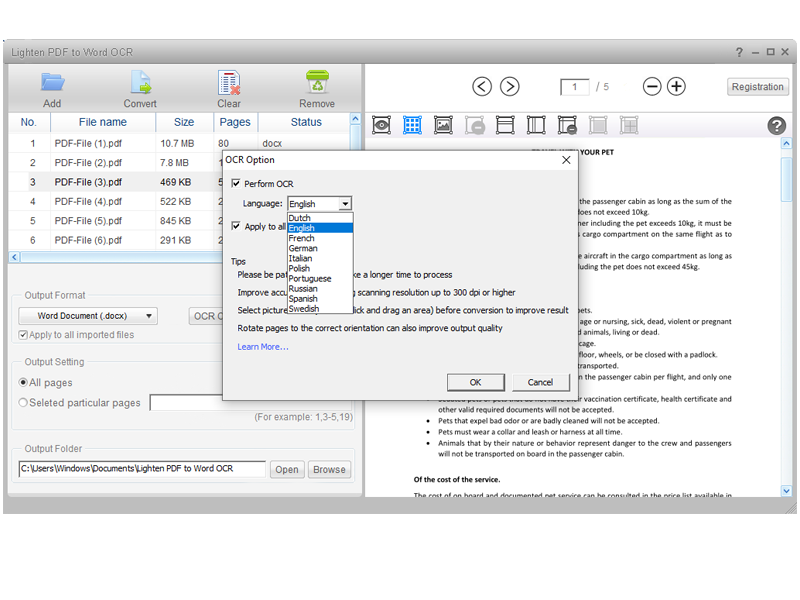Click the Convert icon
Viewport: 800px width, 600px height.
pyautogui.click(x=141, y=83)
